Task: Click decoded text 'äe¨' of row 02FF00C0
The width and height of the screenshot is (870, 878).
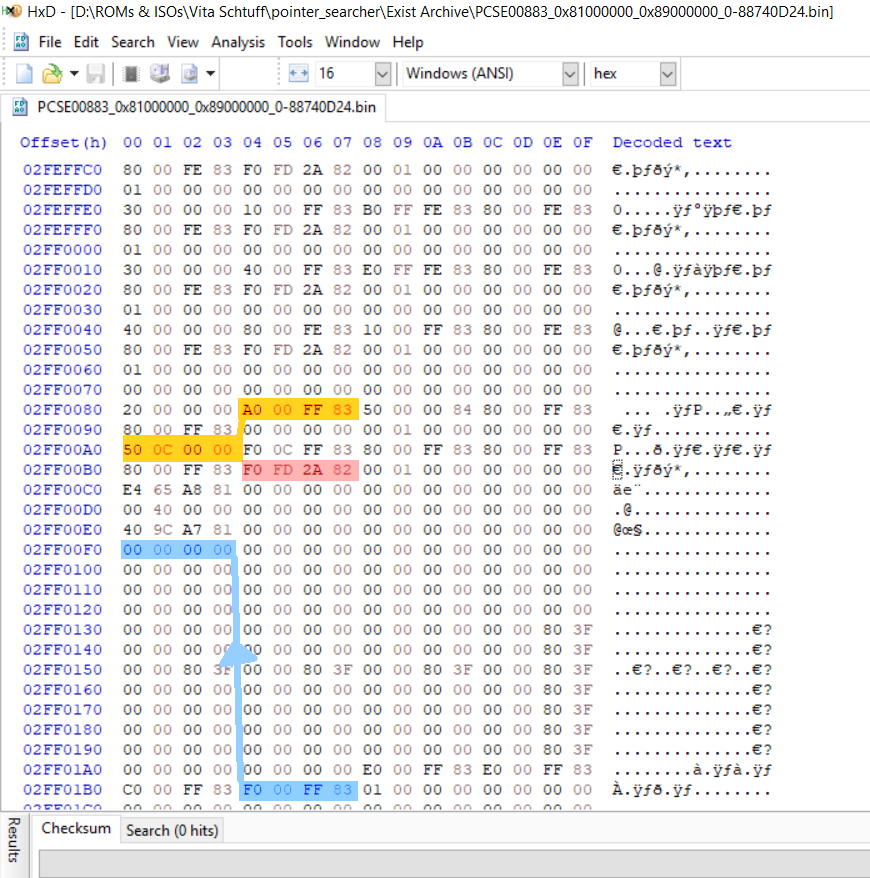Action: pos(627,490)
